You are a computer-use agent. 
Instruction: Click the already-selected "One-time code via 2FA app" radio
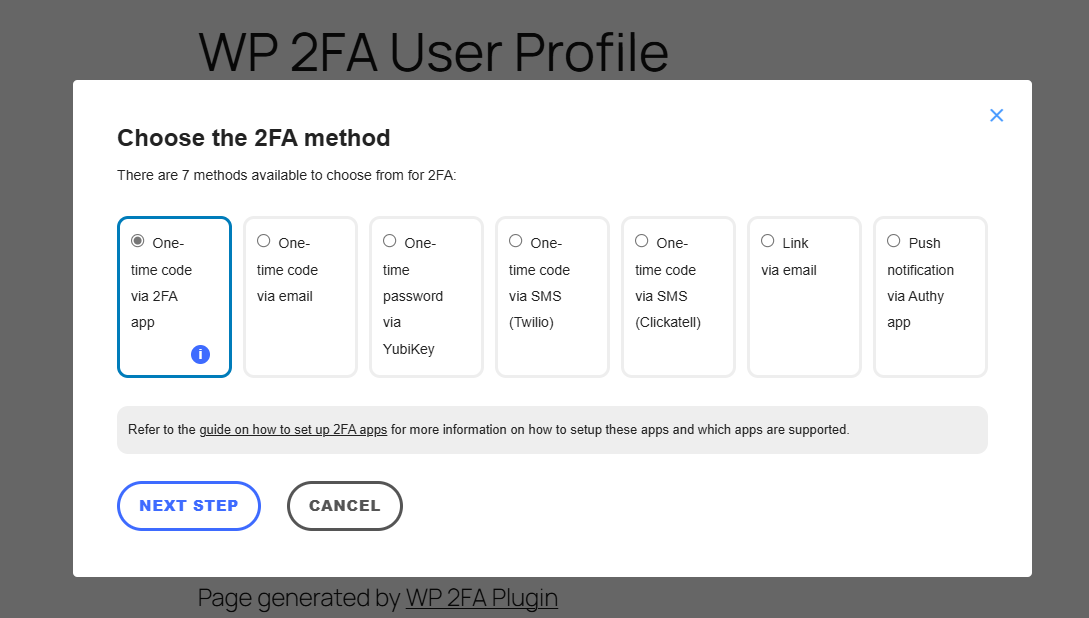click(137, 240)
